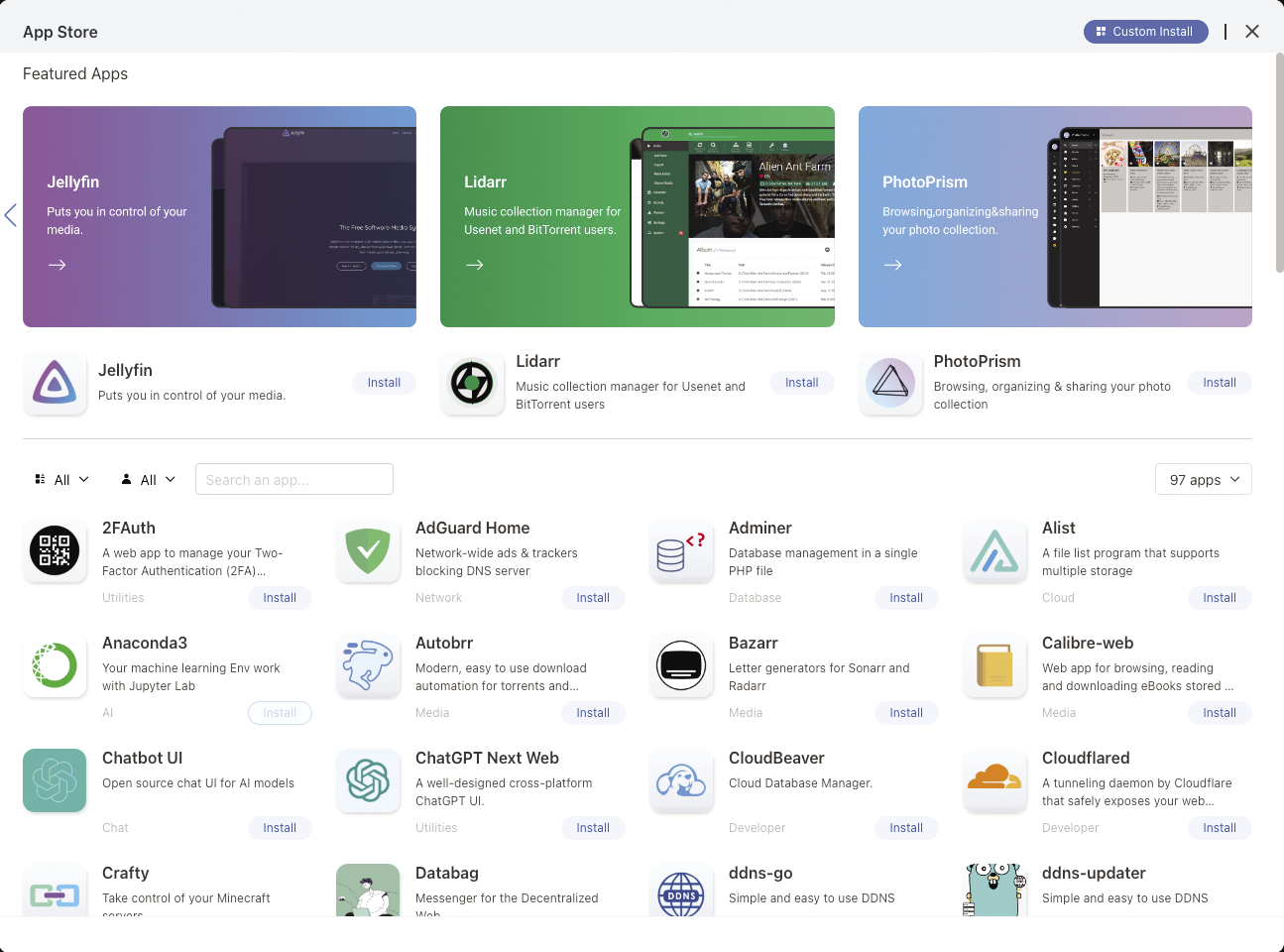Install Chatbot UI
Viewport: 1284px width, 952px height.
pos(280,828)
